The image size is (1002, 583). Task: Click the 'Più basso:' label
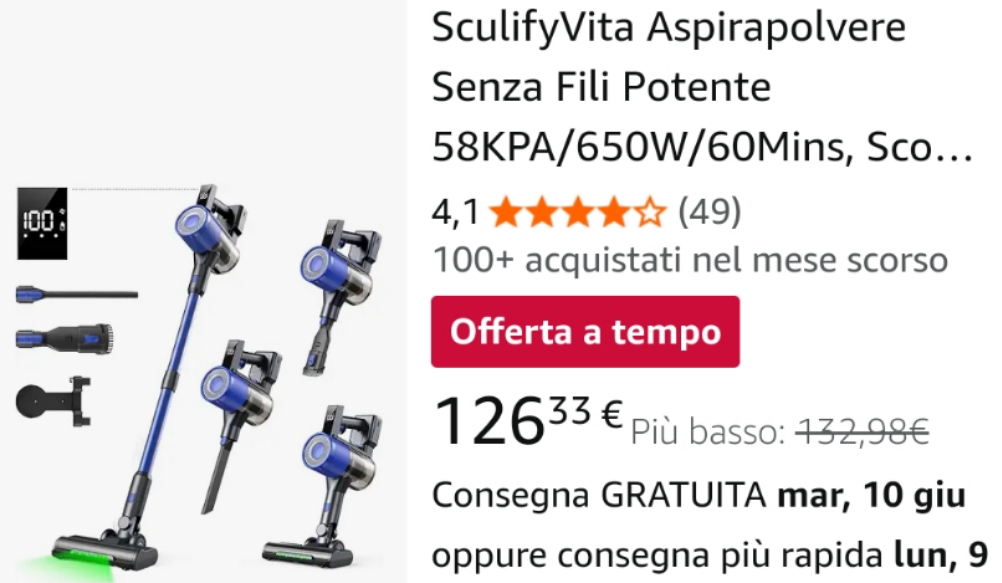tap(708, 432)
